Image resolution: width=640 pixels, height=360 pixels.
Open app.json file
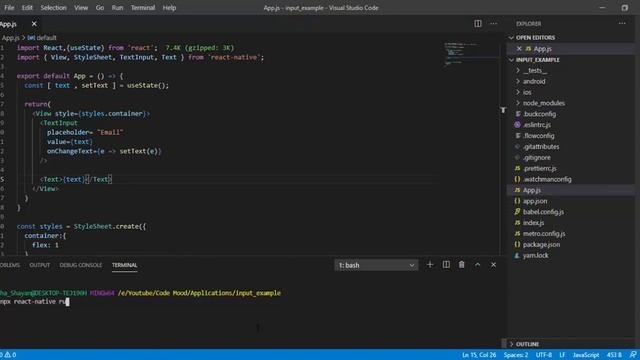pos(535,201)
